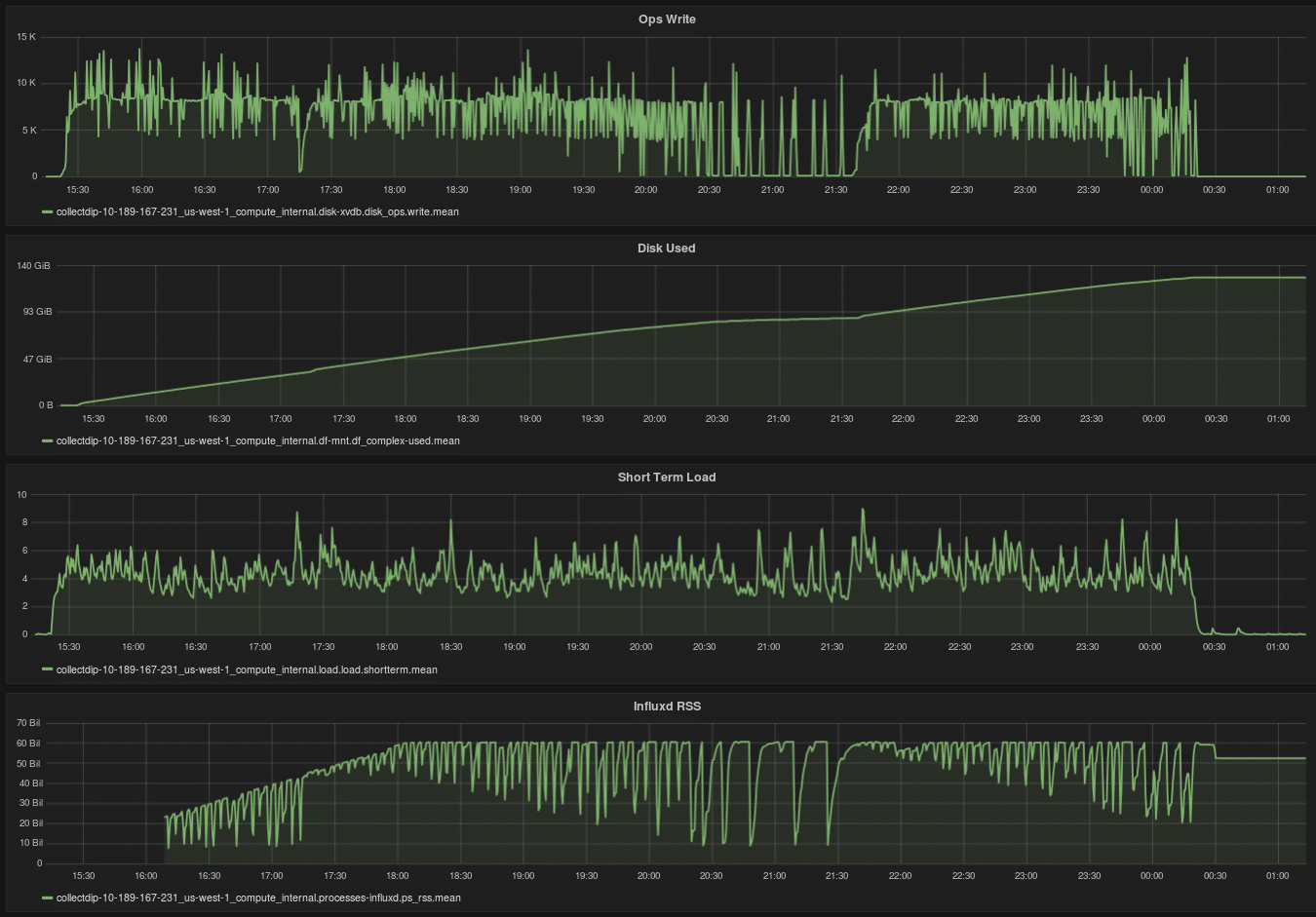Screen dimensions: 1316x917
Task: Click the 70 Bil label on Influxd RSS axis
Action: click(29, 723)
